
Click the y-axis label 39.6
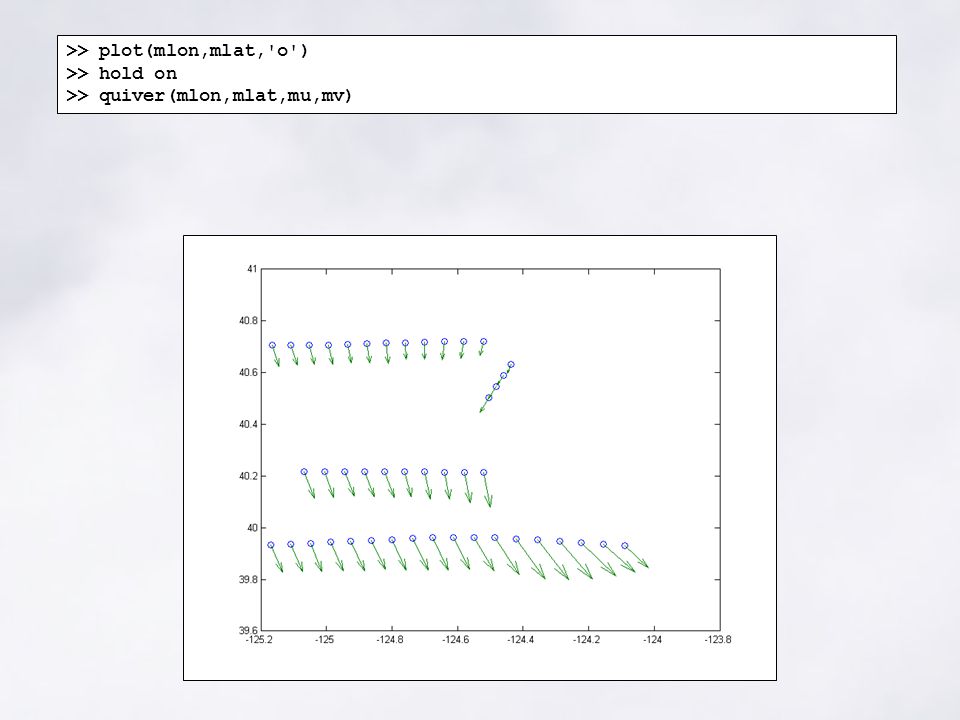[x=249, y=631]
